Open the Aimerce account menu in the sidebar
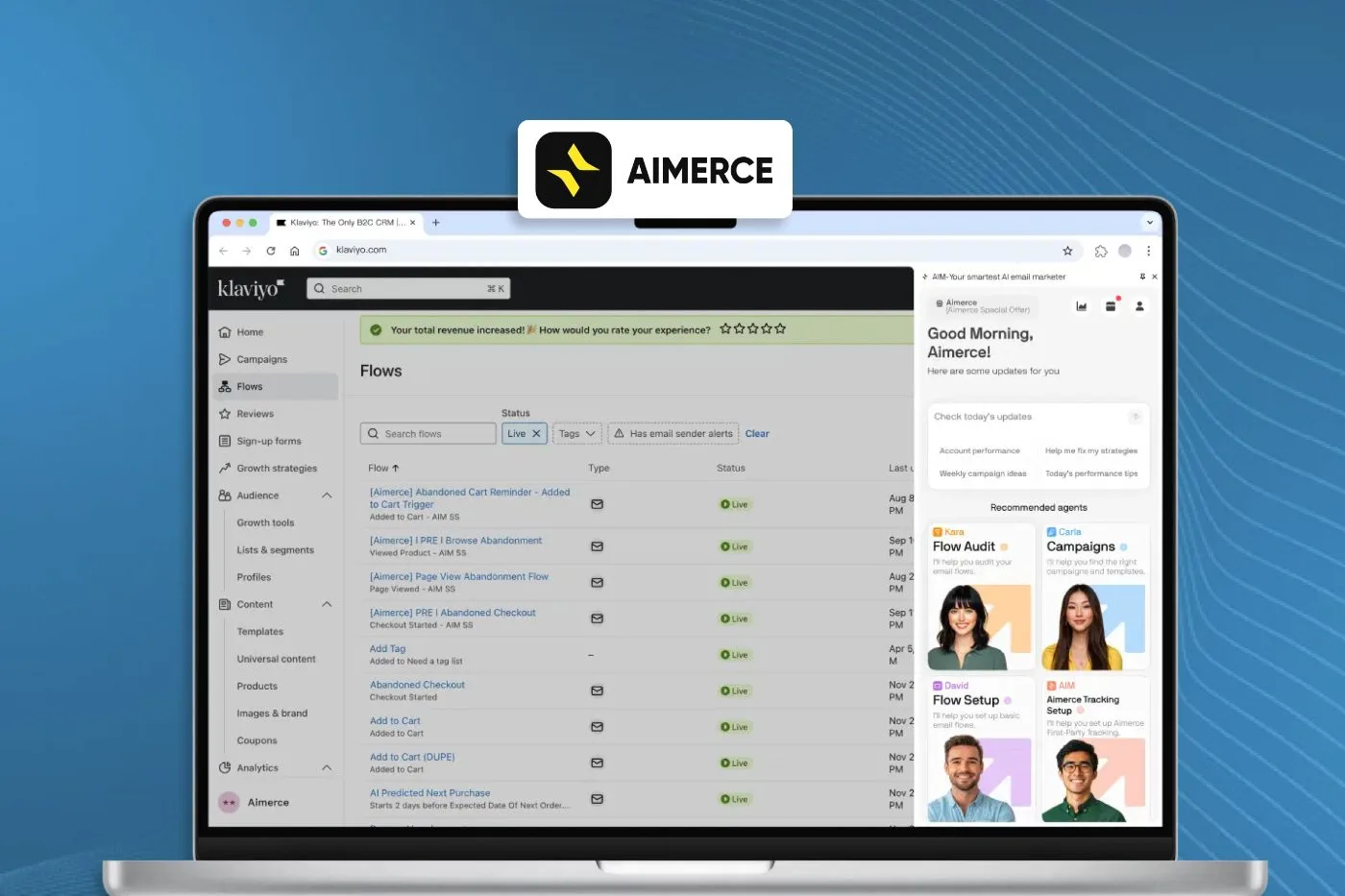Screen dimensions: 1345x896 point(255,803)
